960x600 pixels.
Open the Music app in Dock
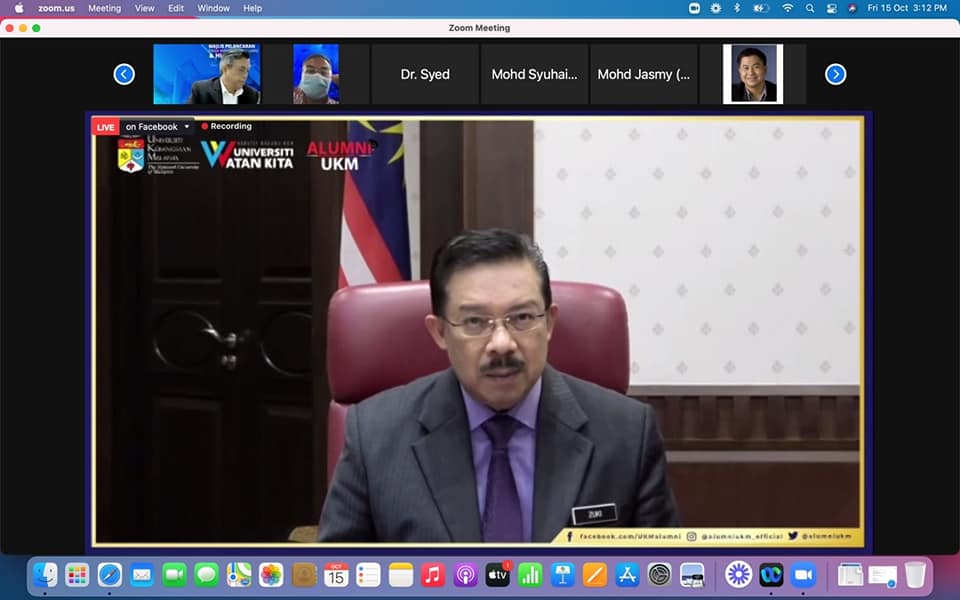(x=433, y=575)
